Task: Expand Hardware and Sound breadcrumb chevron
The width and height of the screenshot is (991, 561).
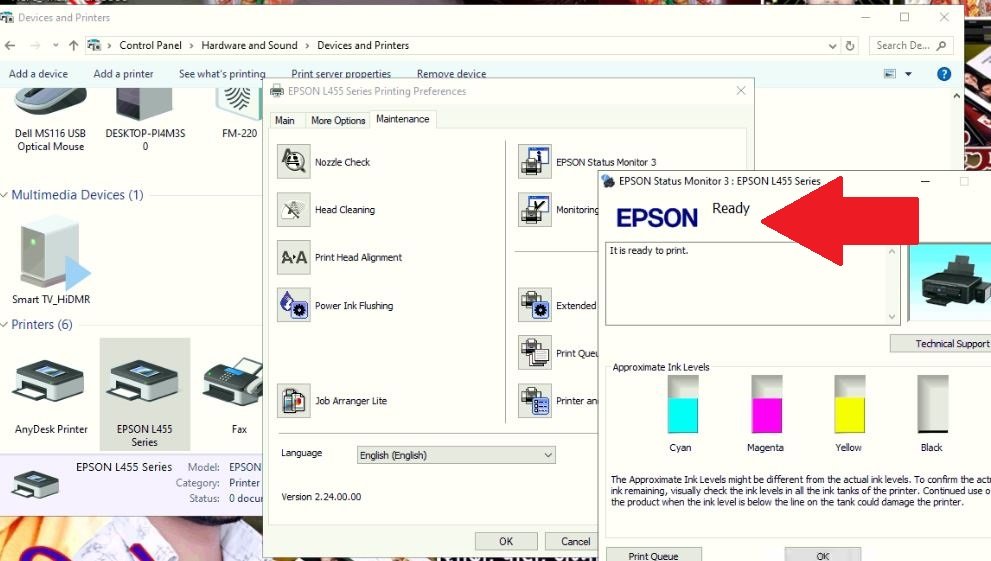Action: point(307,45)
